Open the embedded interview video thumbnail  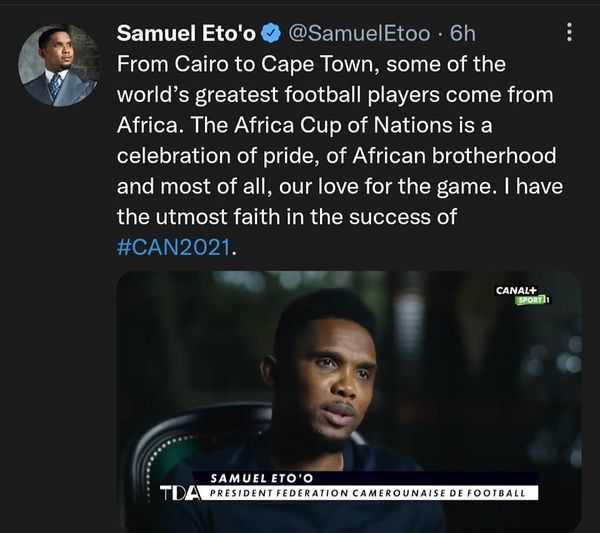pos(349,400)
